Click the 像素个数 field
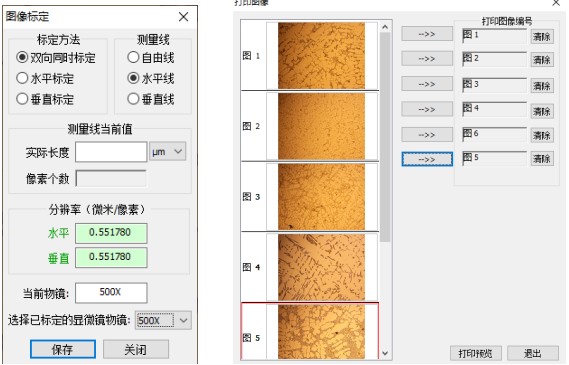The image size is (569, 365). tap(111, 178)
